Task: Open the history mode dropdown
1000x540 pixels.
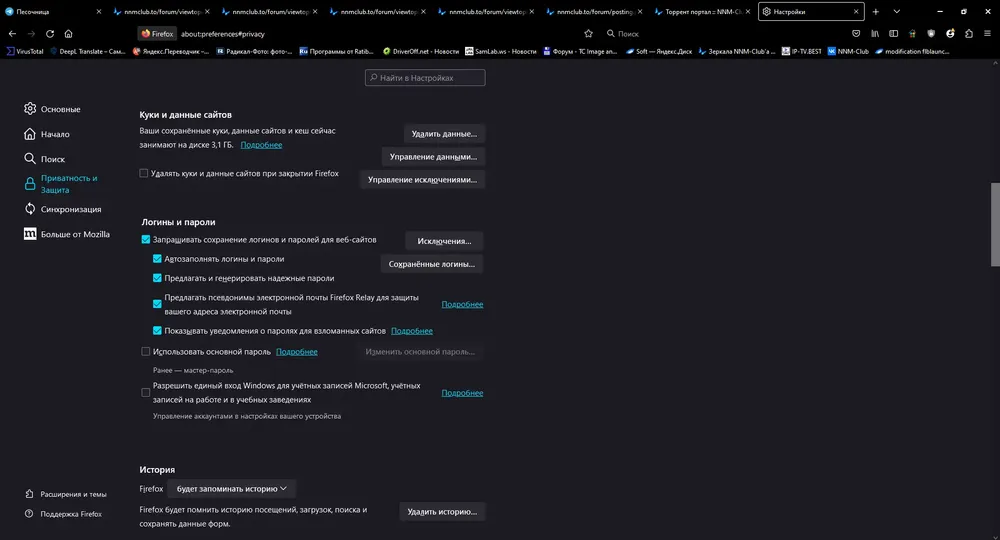Action: tap(232, 488)
